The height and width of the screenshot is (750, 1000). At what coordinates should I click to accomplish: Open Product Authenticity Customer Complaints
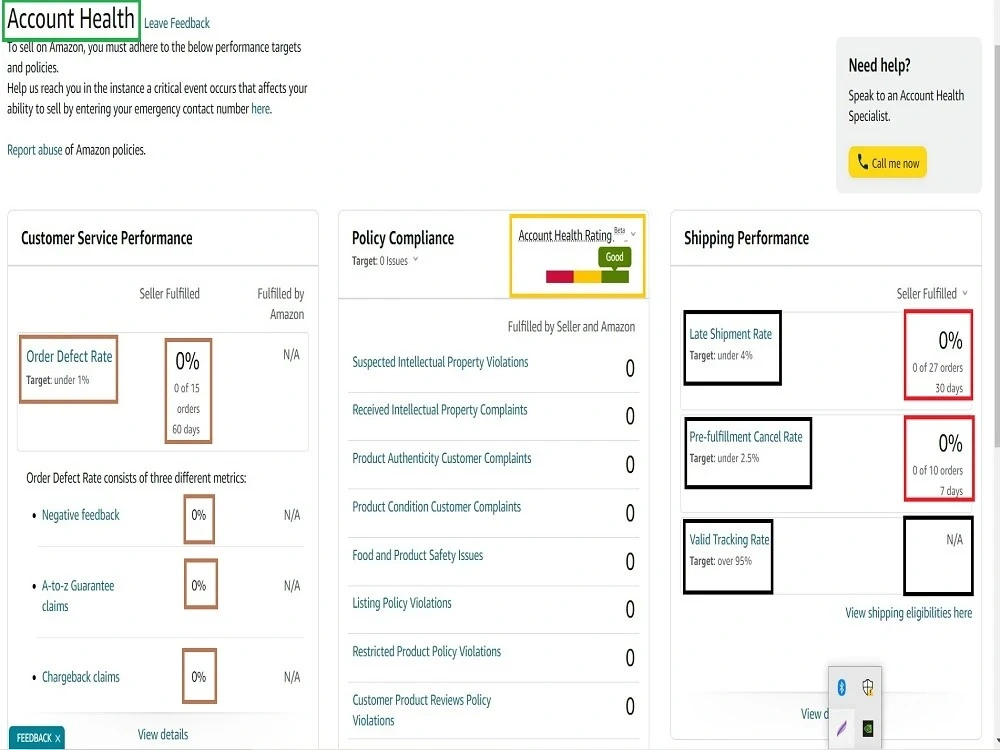point(441,458)
